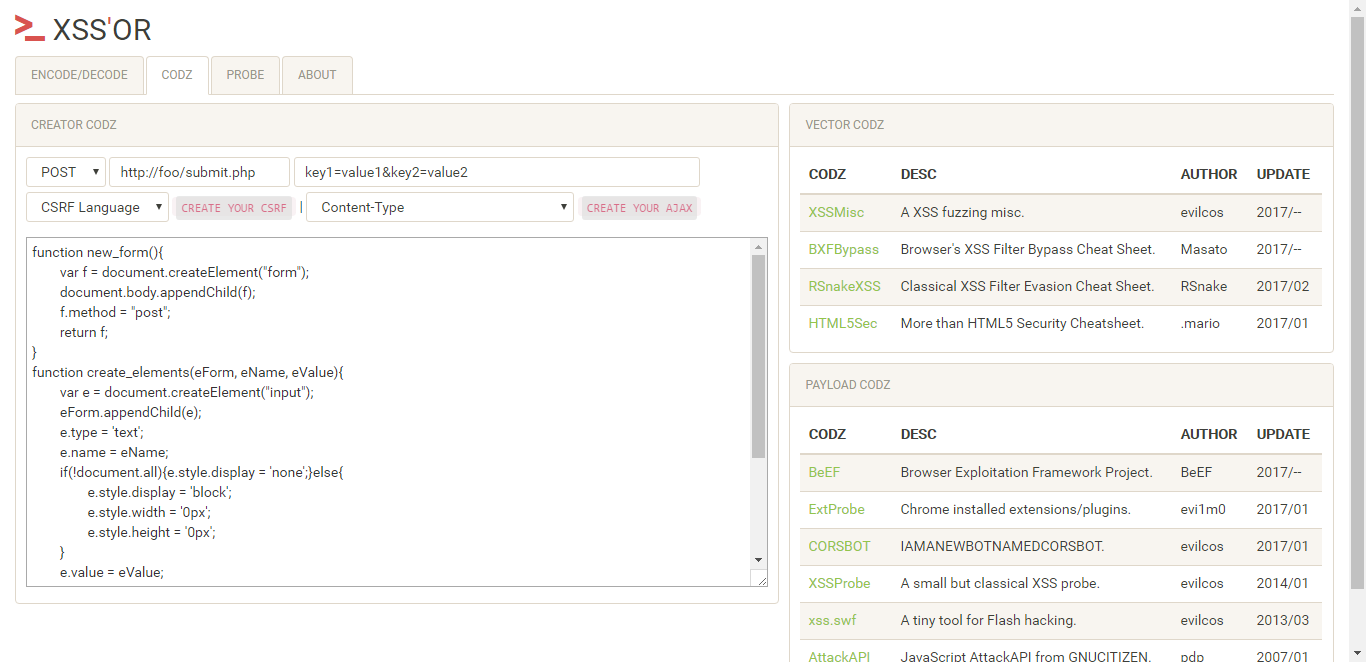Open the POST request method dropdown

(x=65, y=171)
